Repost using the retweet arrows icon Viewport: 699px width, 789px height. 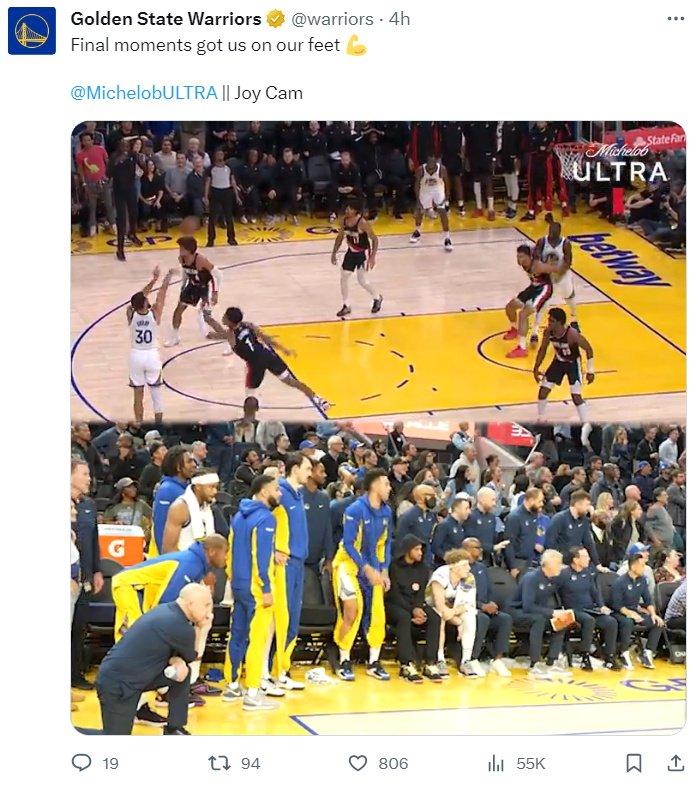click(219, 763)
